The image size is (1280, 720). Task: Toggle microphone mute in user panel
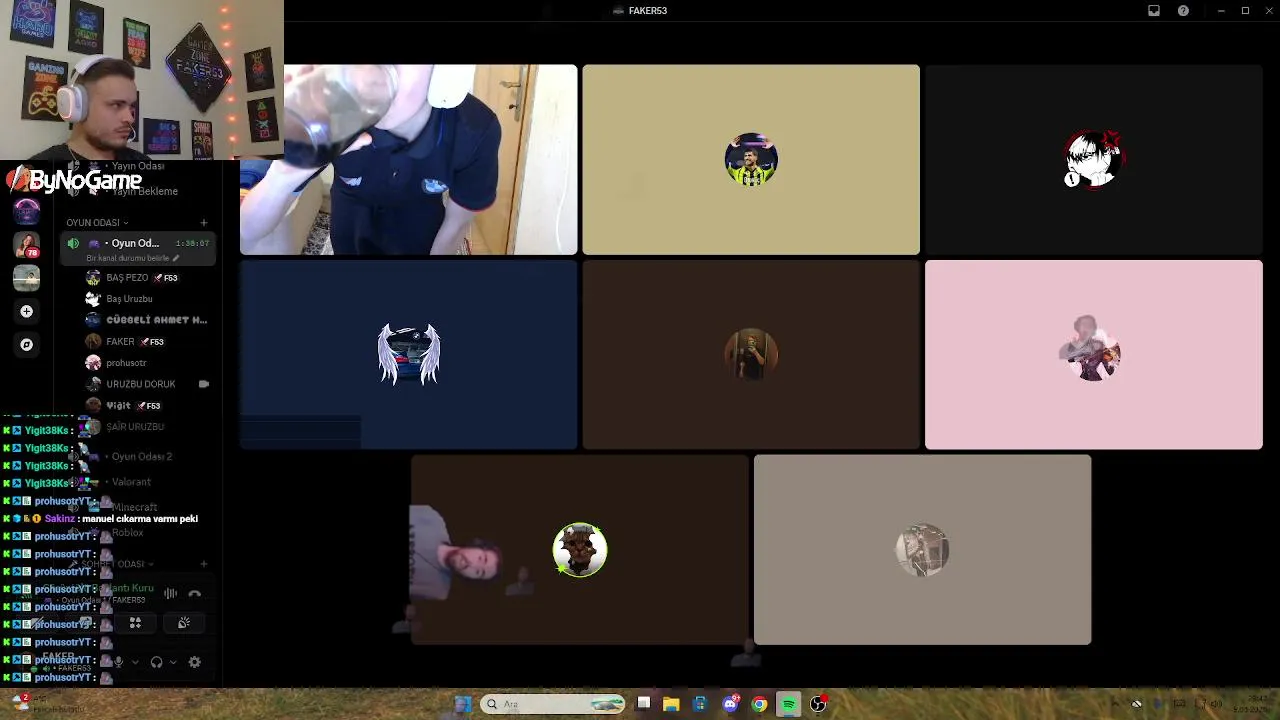(x=119, y=662)
